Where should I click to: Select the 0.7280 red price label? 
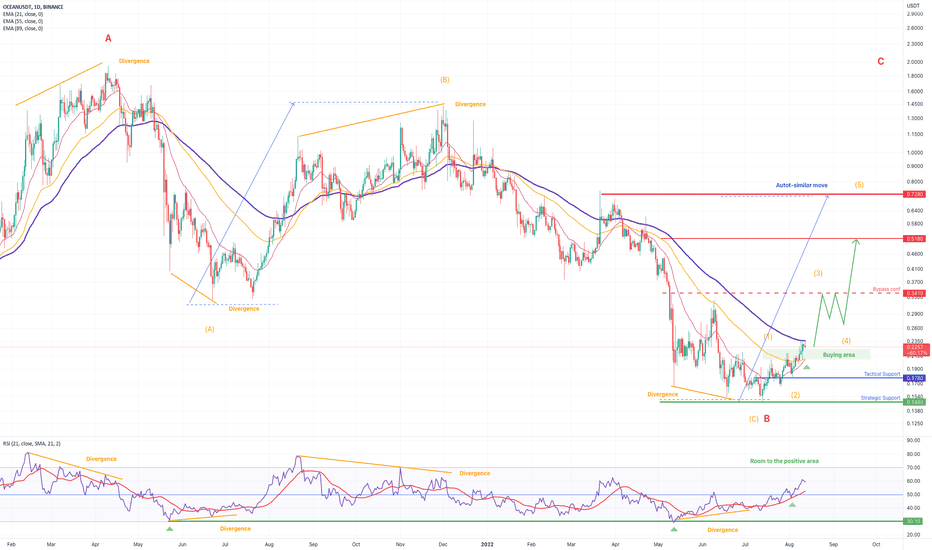pyautogui.click(x=915, y=194)
